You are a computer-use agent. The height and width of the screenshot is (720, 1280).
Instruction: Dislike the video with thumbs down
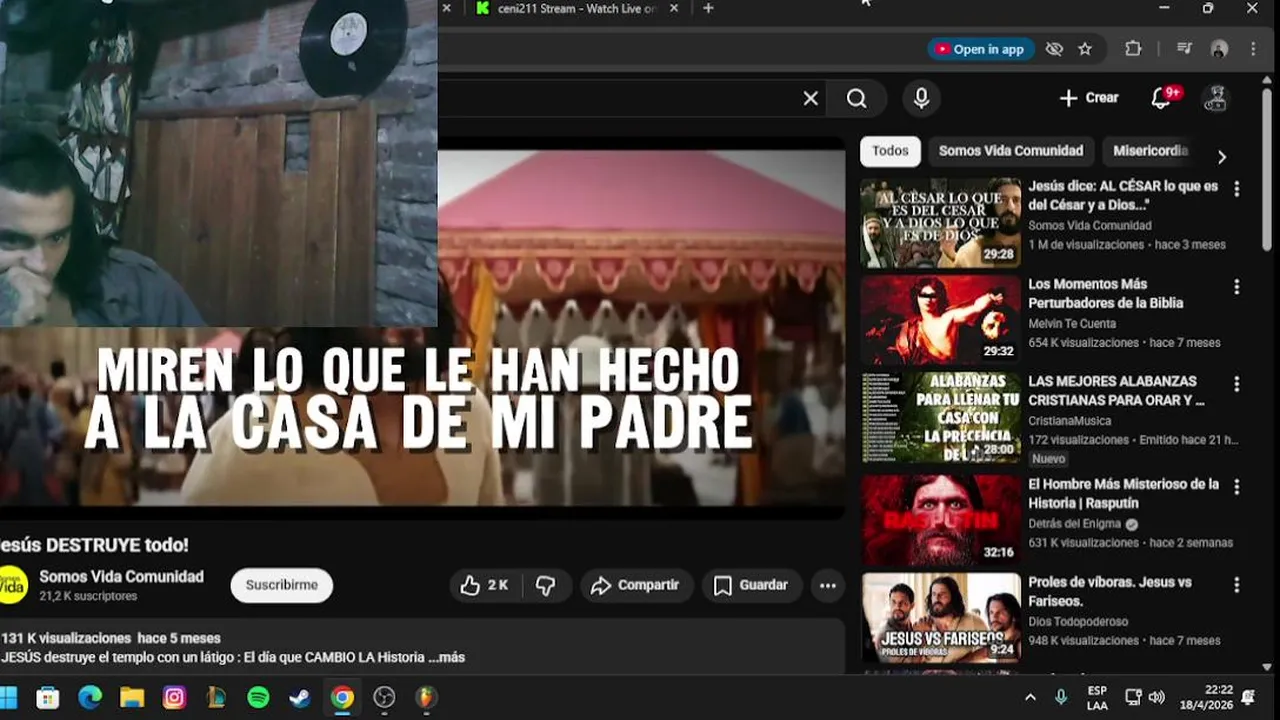[x=546, y=585]
